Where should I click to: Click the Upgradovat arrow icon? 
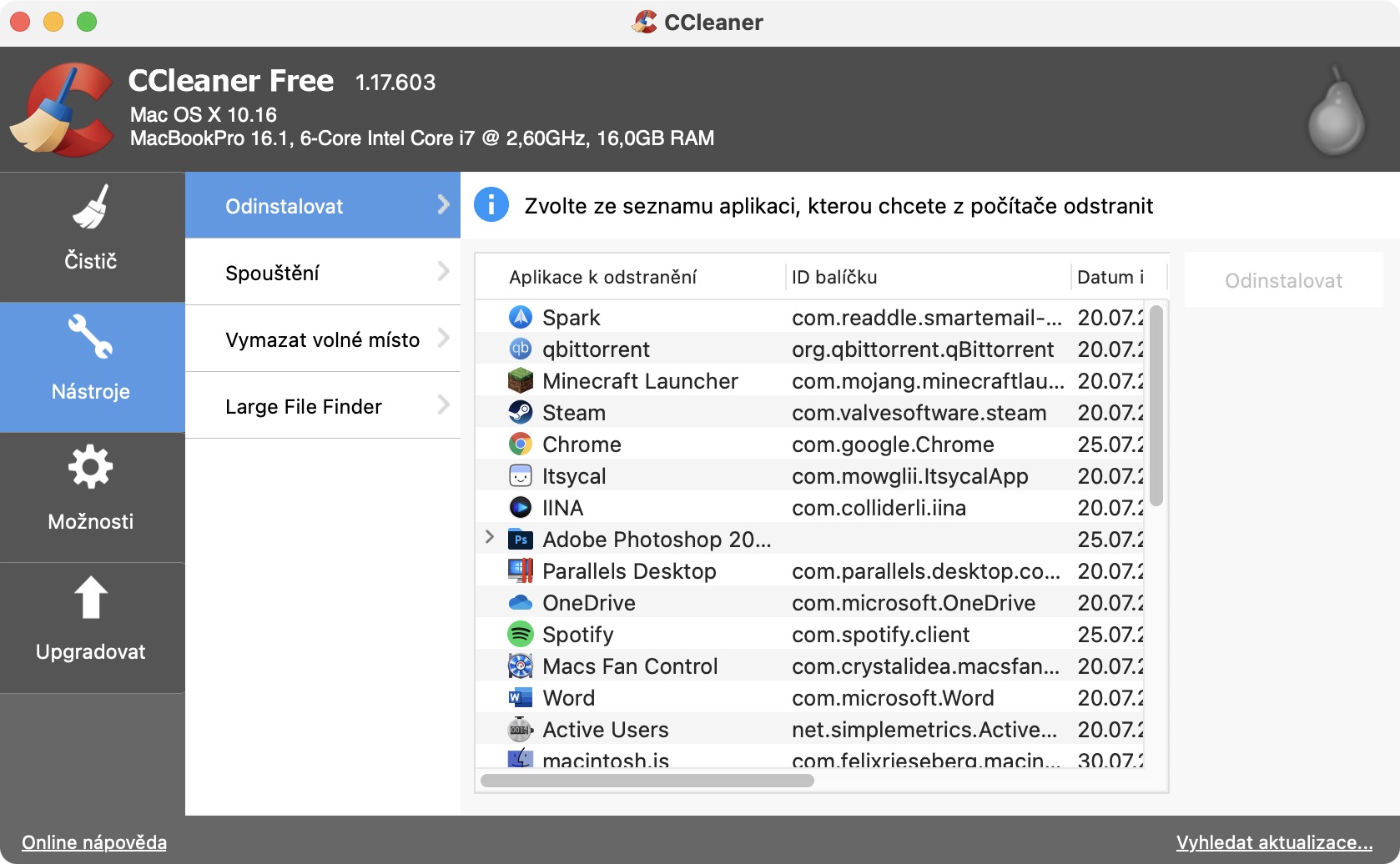click(91, 598)
